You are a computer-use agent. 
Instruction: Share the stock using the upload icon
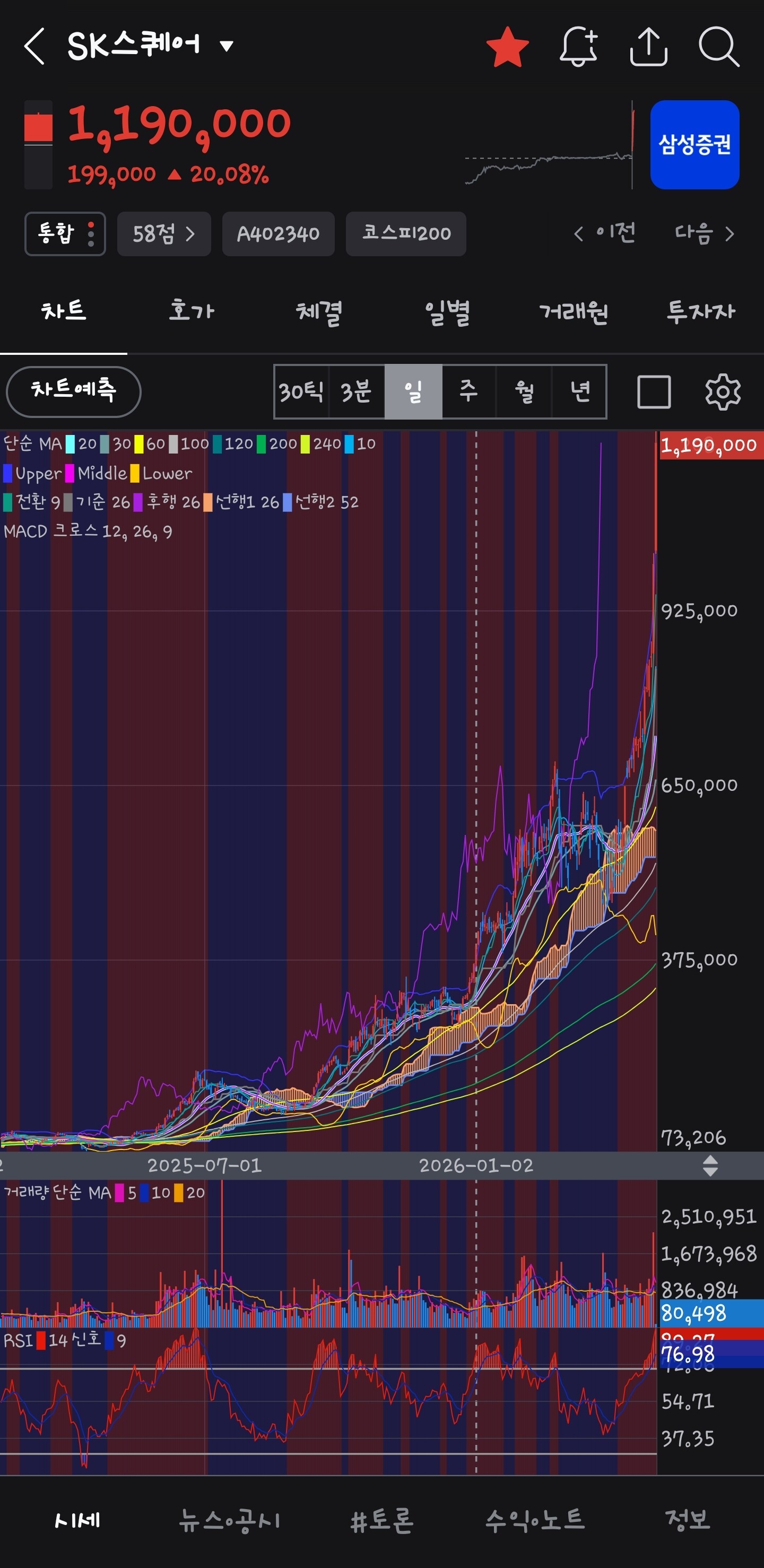coord(648,46)
